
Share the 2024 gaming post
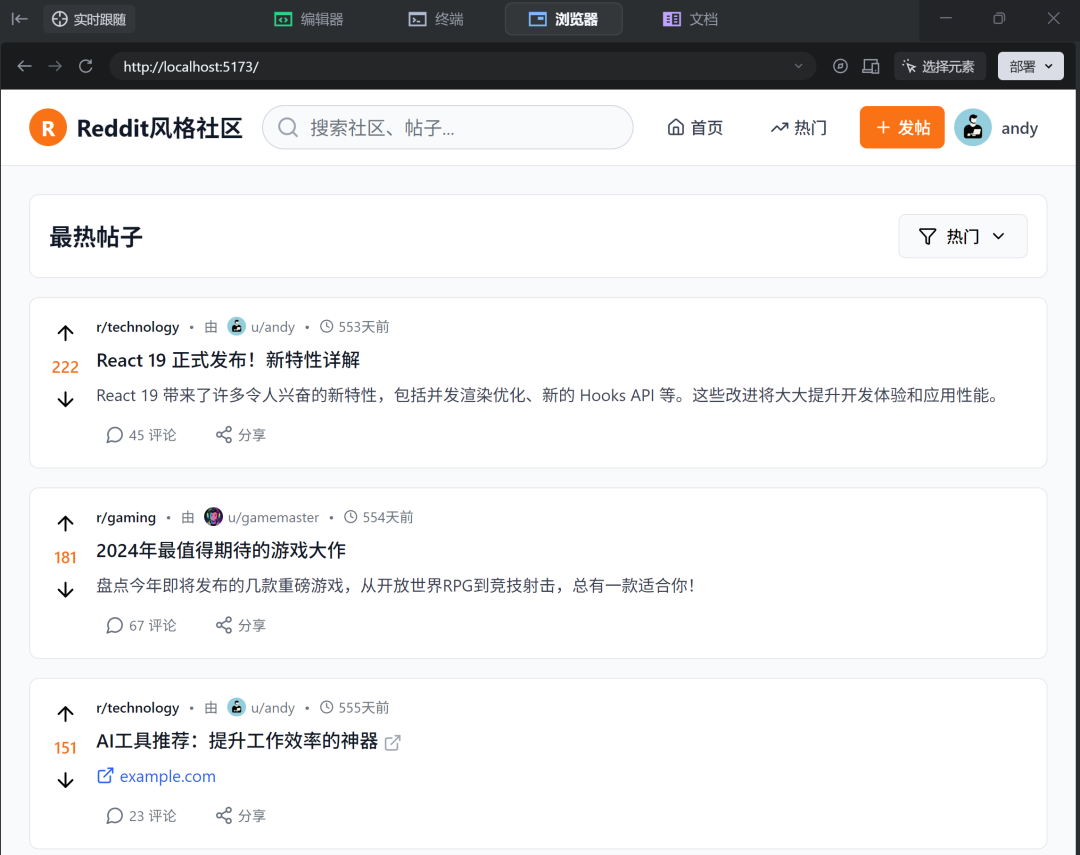click(240, 625)
